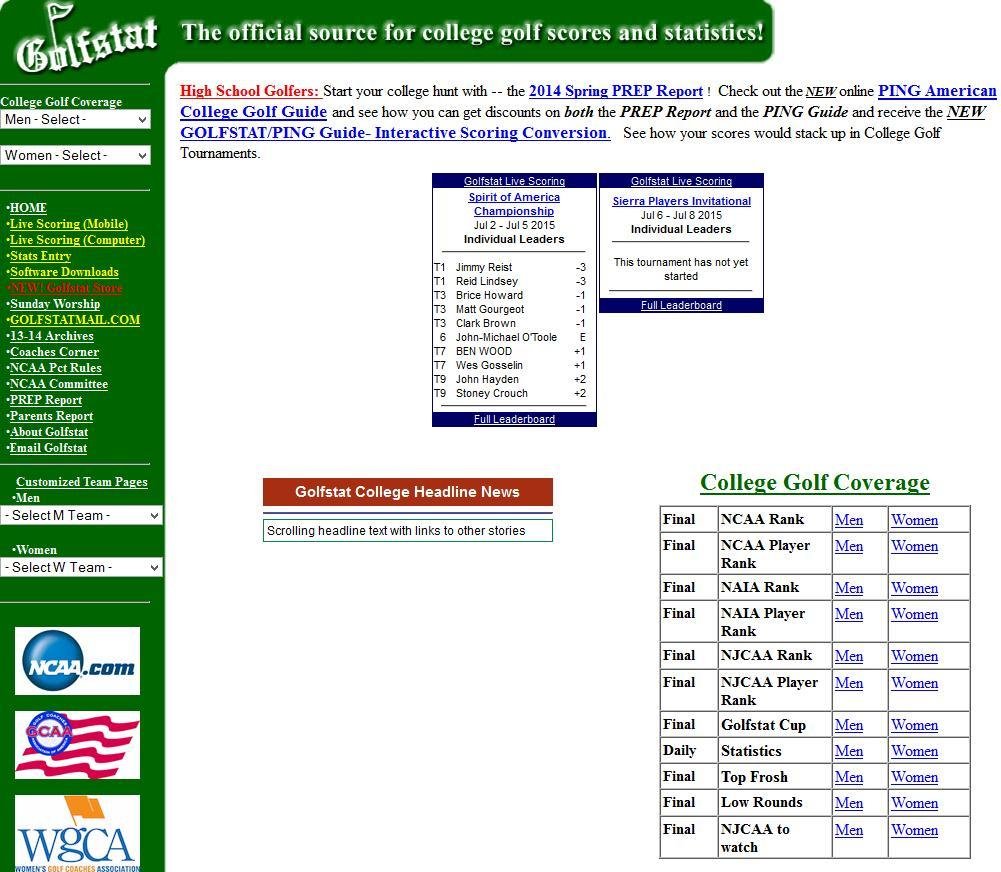Open Men's NCAA Rank results
The image size is (1001, 872).
pos(848,519)
